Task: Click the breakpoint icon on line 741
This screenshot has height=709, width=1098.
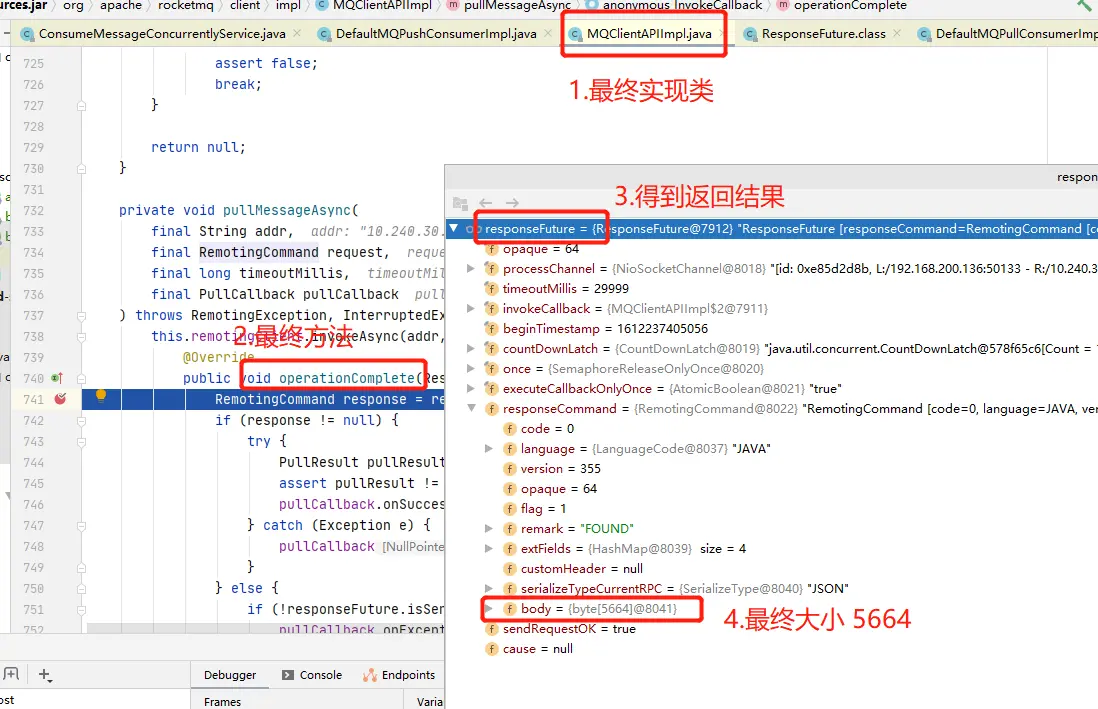Action: (59, 399)
